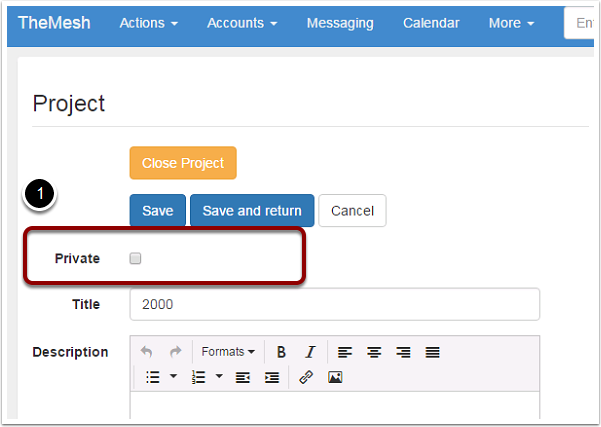Align description text to the right

403,352
